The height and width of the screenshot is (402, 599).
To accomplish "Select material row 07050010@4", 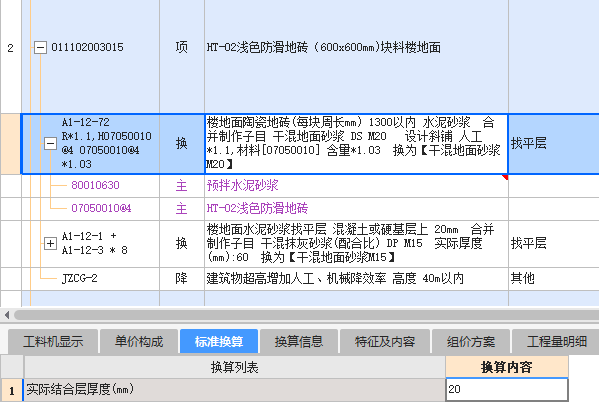I will tap(101, 209).
